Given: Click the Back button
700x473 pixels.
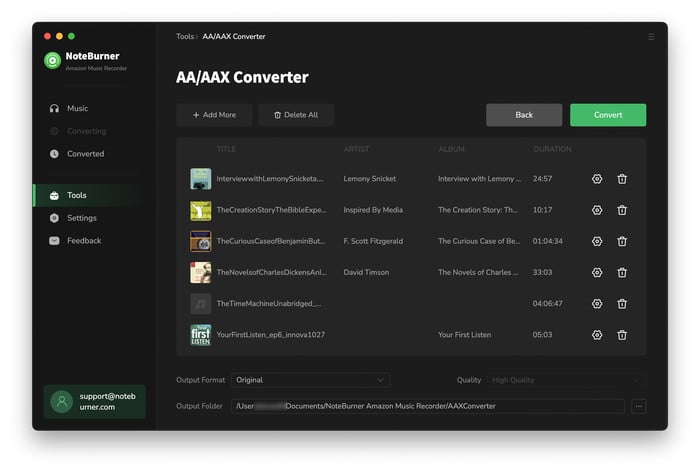Looking at the screenshot, I should (x=524, y=115).
